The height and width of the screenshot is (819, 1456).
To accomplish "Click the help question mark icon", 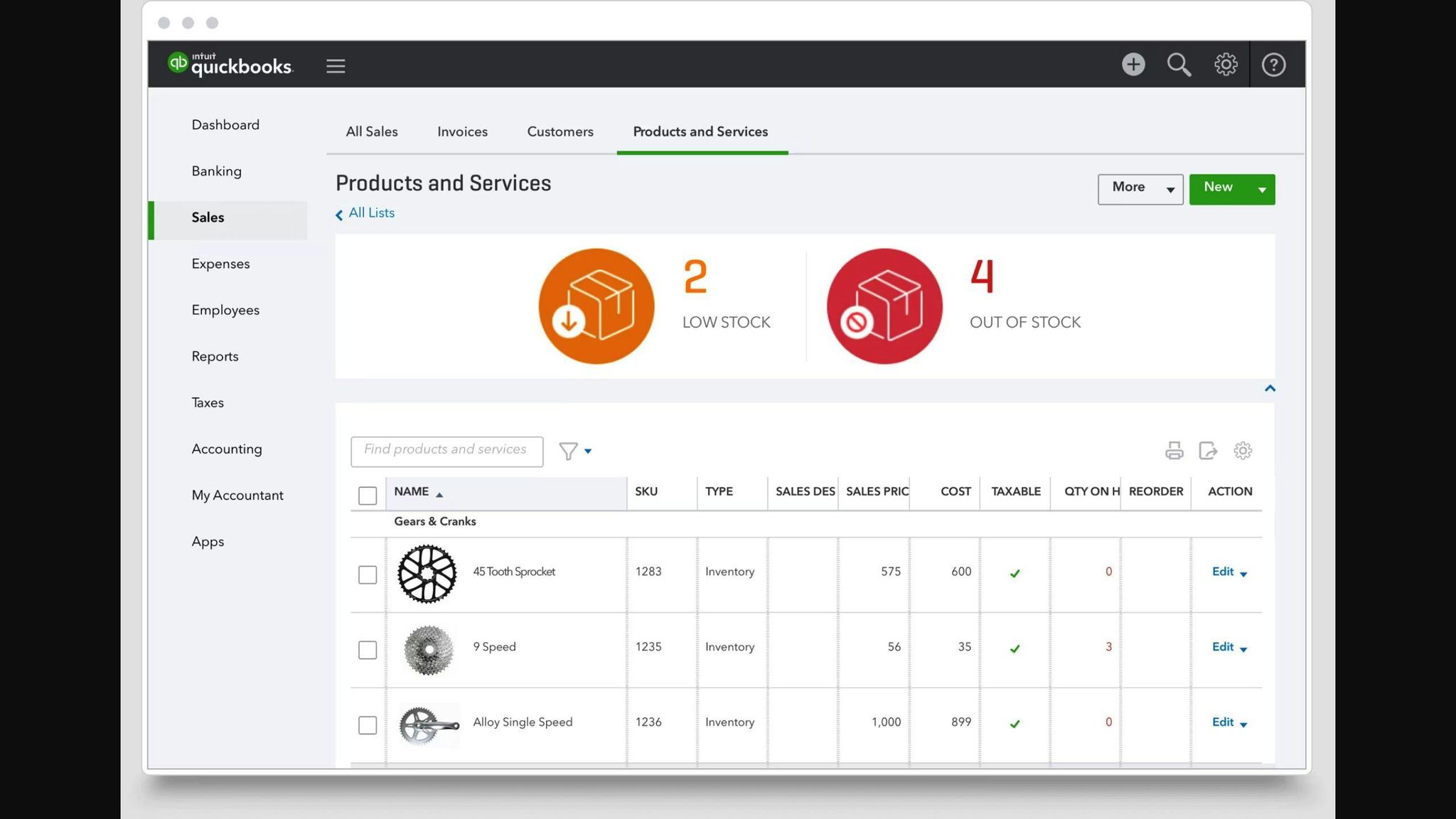I will coord(1273,65).
